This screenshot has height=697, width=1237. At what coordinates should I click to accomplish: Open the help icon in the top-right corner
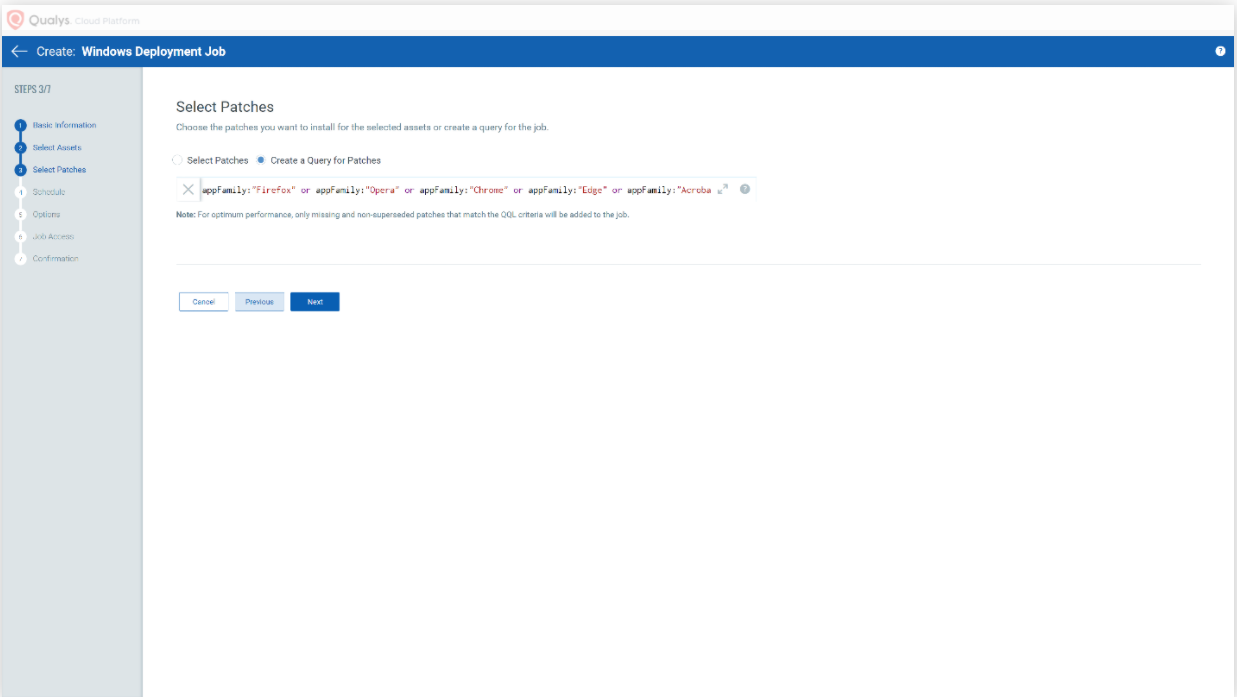click(x=1220, y=52)
